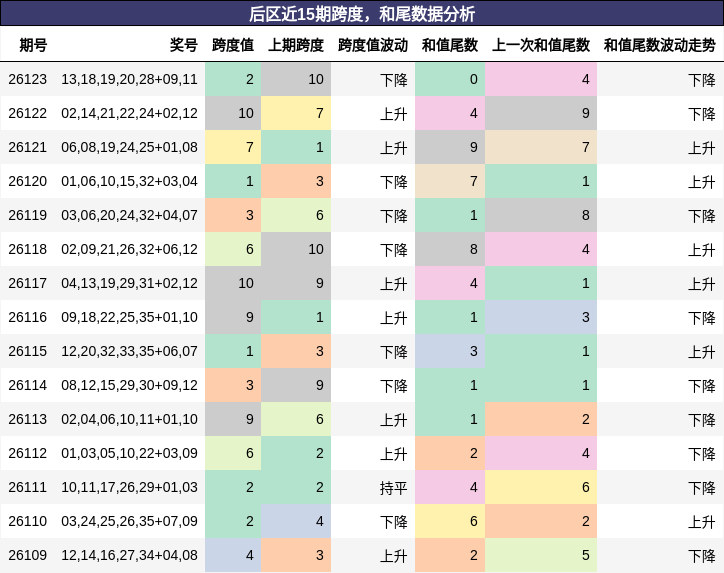
Task: Select winning numbers 12,14,16,27,34+04,08
Action: pos(129,555)
